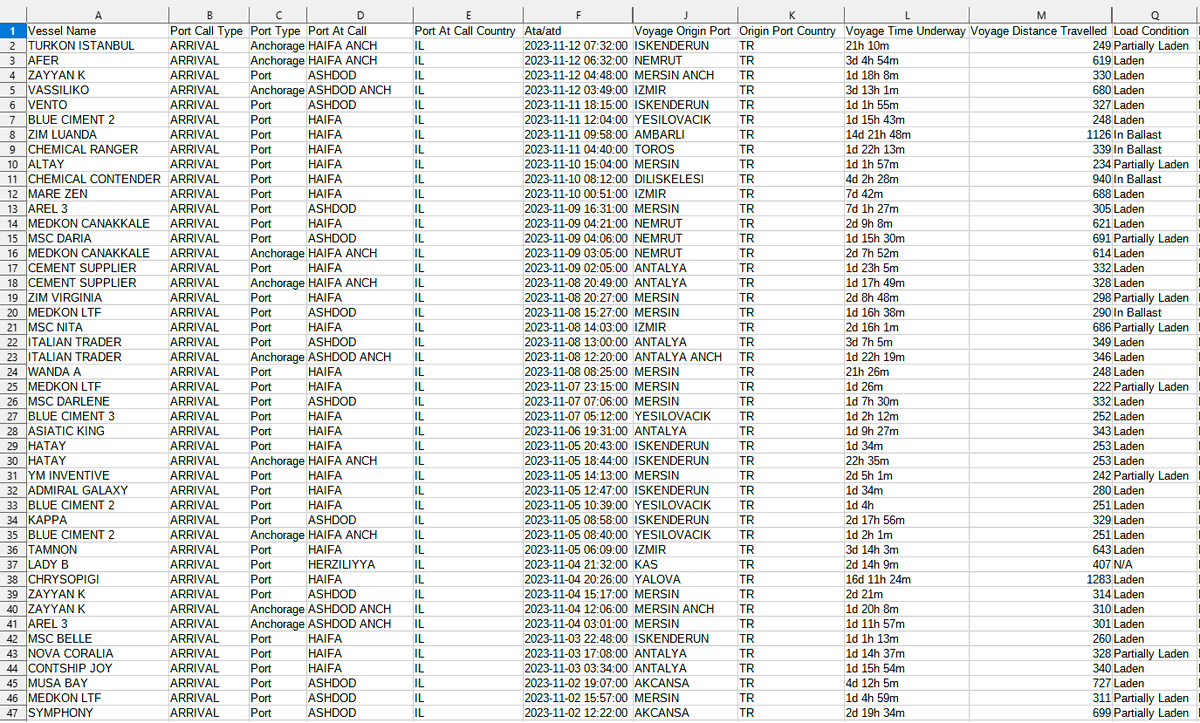
Task: Select column M header
Action: pyautogui.click(x=1041, y=15)
